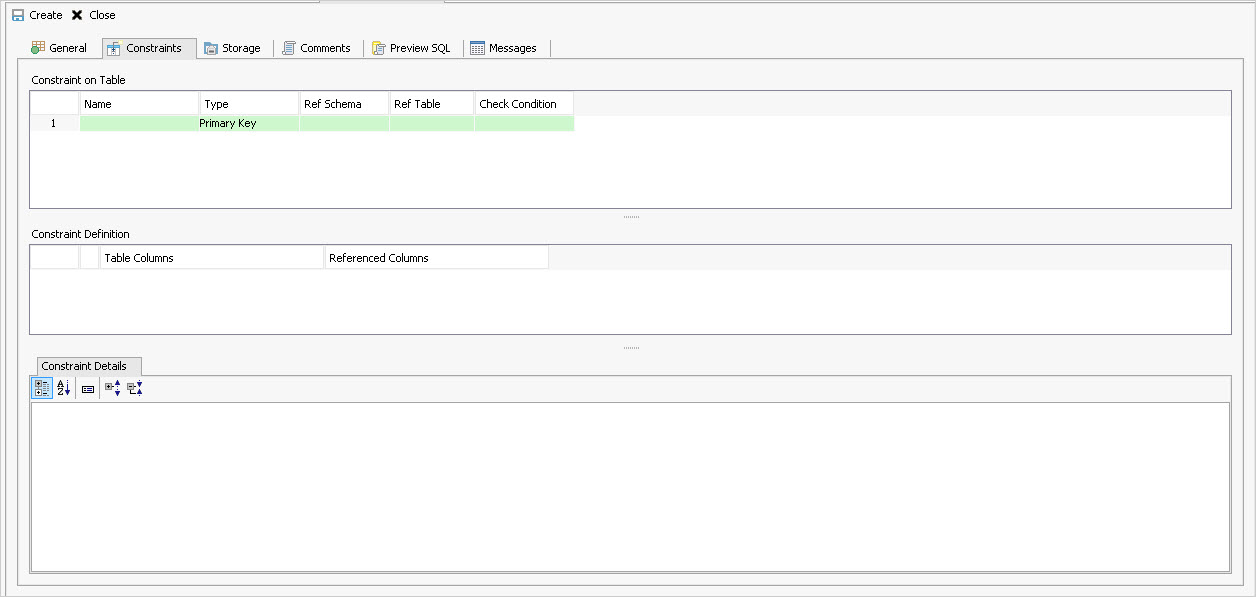Sort constraint properties alphabetically
The image size is (1256, 597).
63,389
